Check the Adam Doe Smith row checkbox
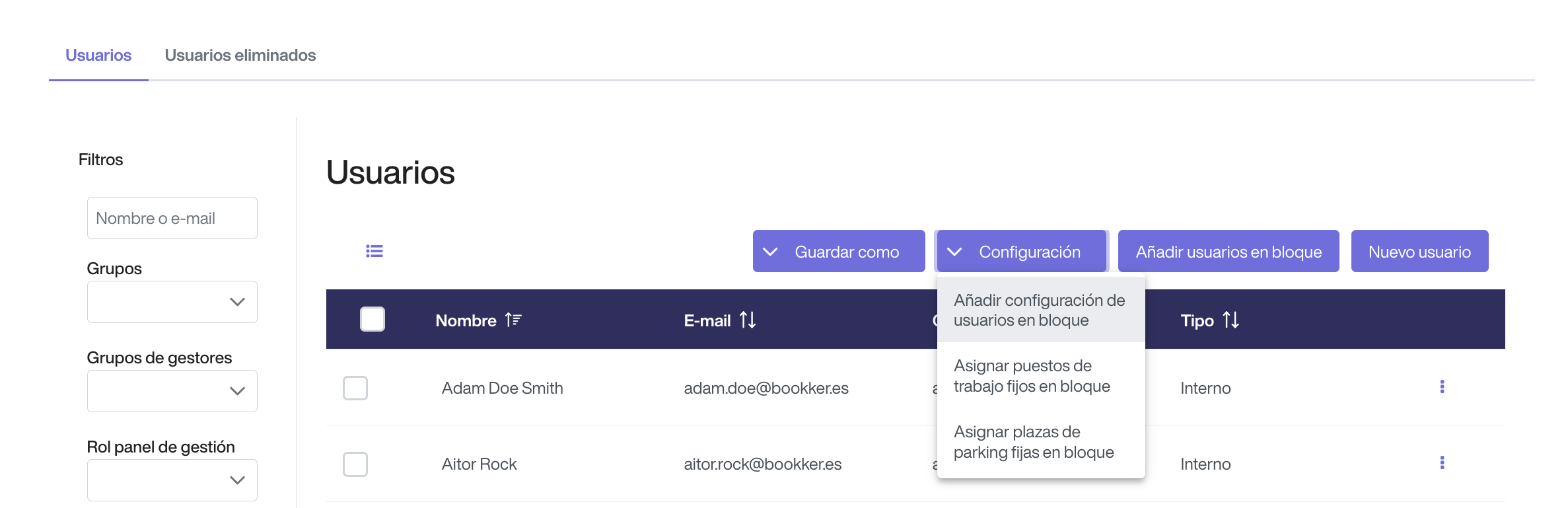Screen dimensions: 1568x508 [355, 388]
